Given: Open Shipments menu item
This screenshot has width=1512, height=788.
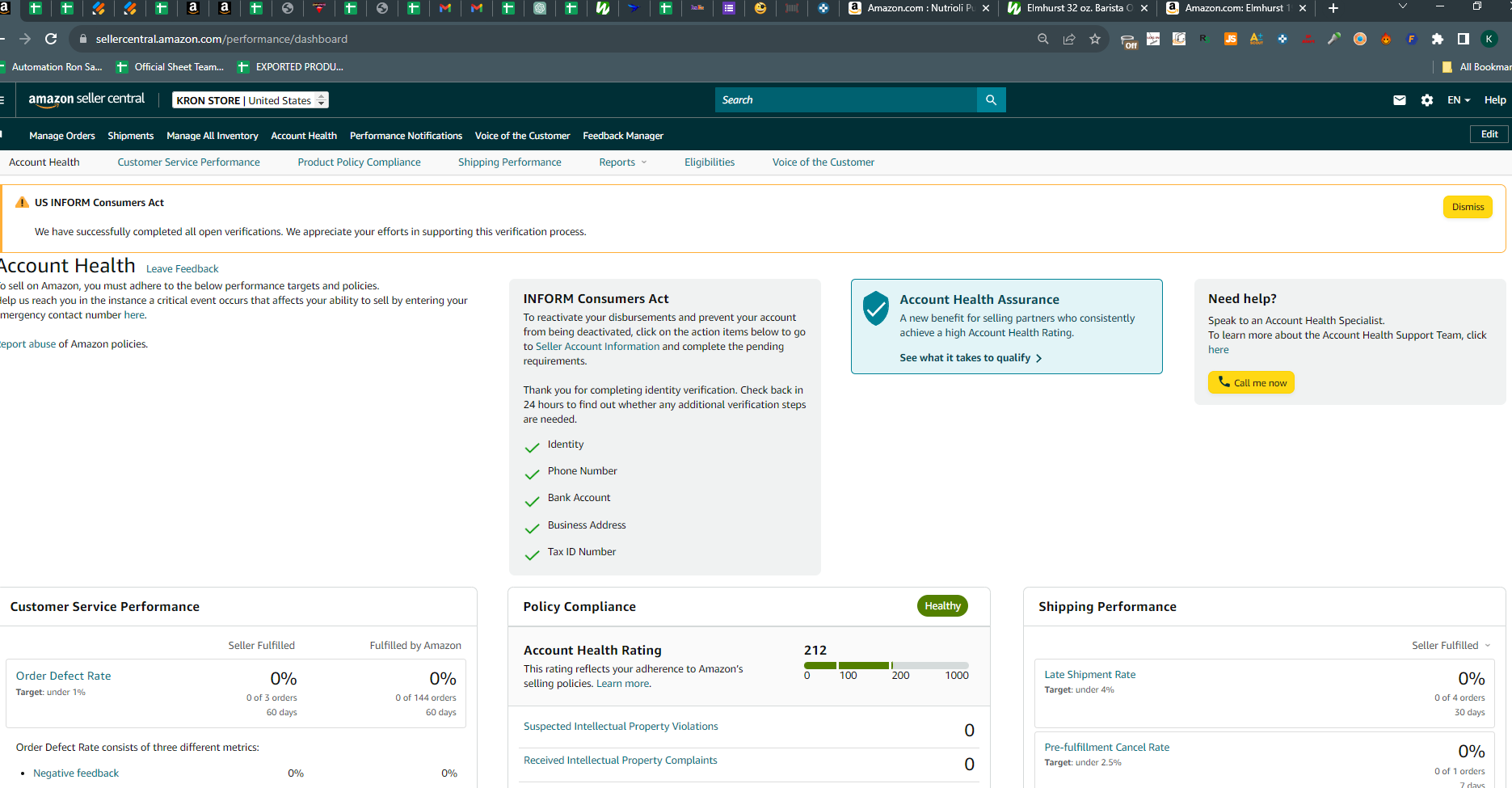Looking at the screenshot, I should [x=131, y=136].
